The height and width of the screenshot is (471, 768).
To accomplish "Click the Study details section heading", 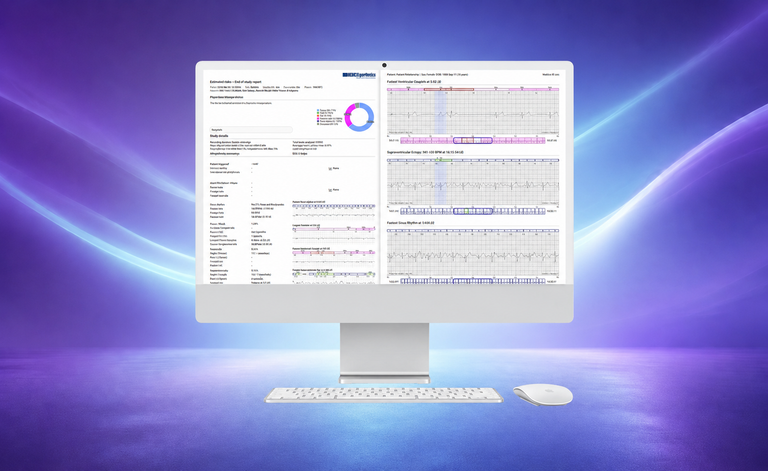I will point(219,136).
